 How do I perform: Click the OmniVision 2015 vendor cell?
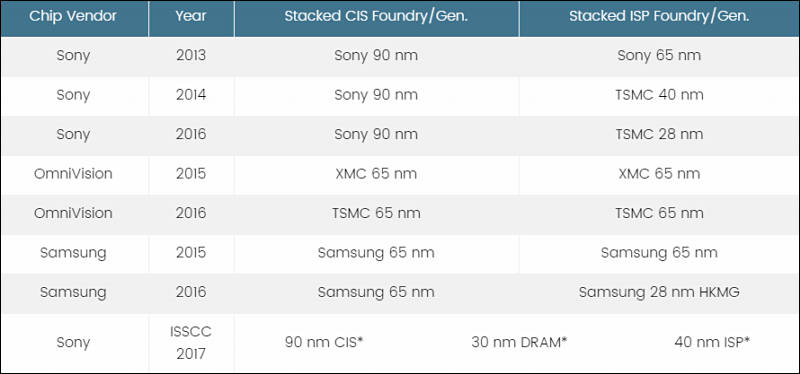coord(73,174)
